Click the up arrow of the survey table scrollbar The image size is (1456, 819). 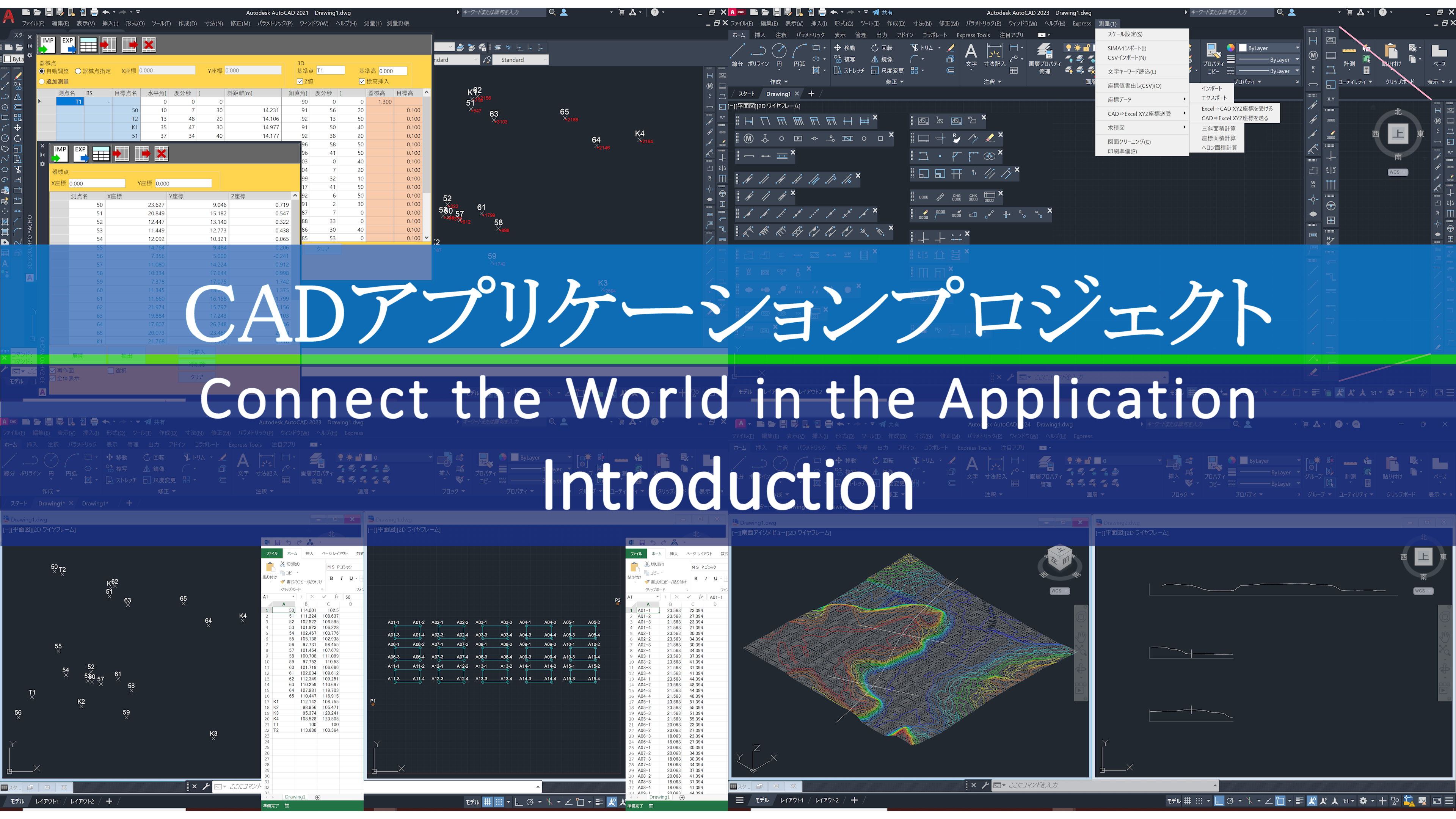427,93
